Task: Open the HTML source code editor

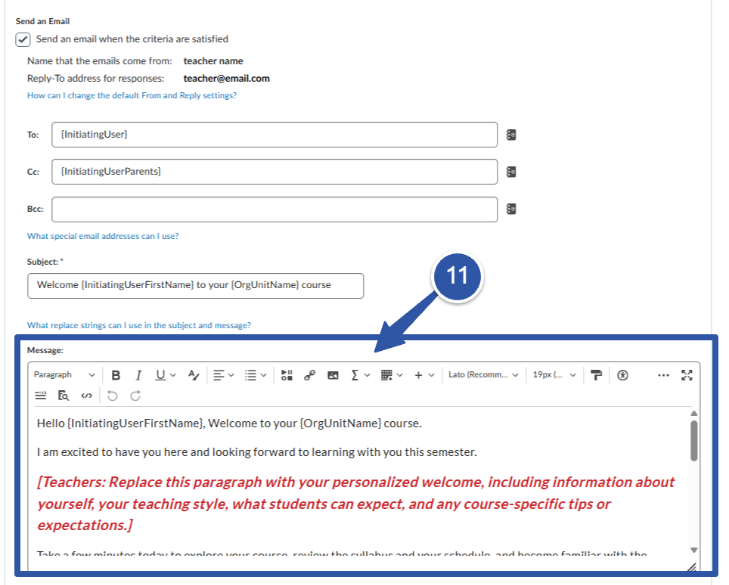Action: point(86,396)
